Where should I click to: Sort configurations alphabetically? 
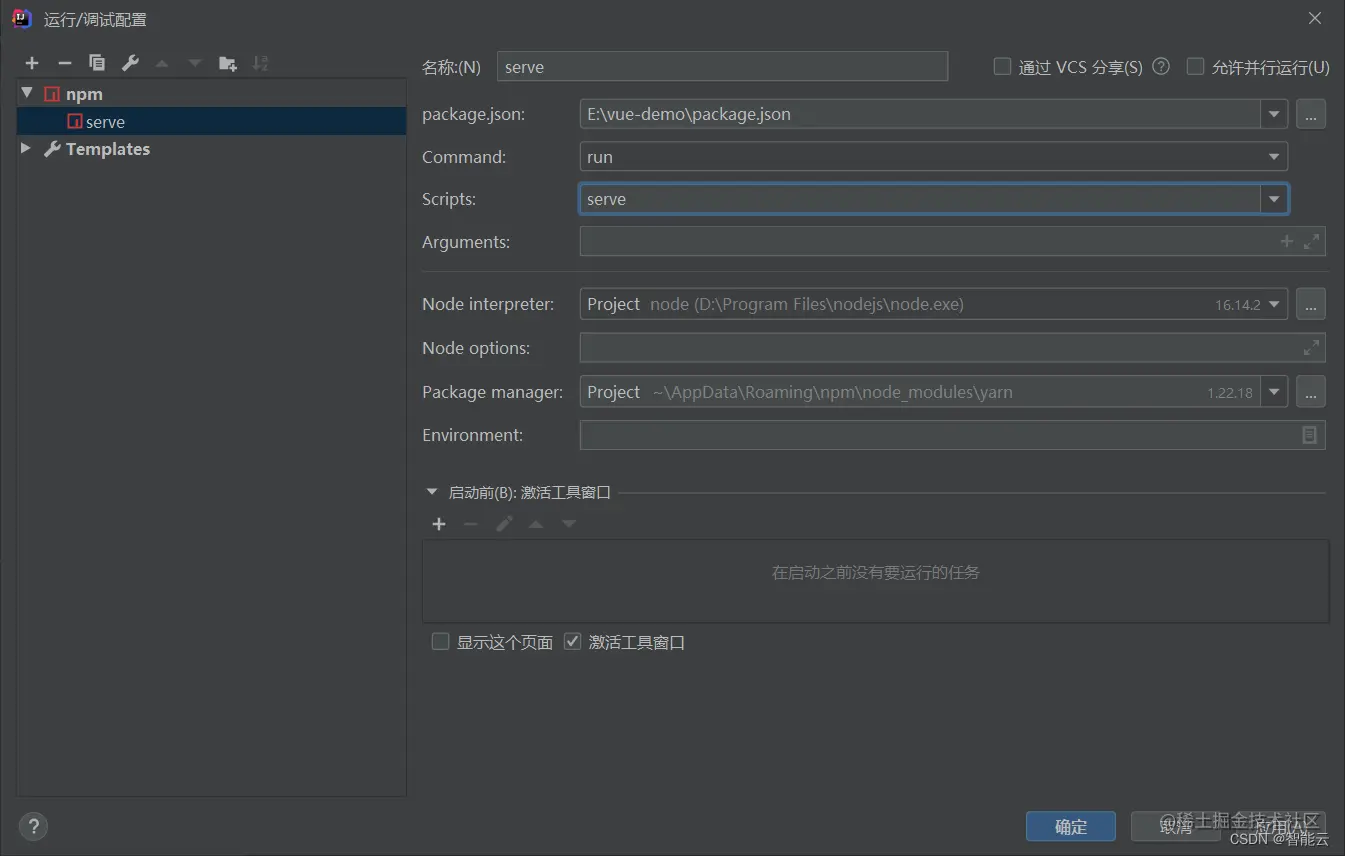pyautogui.click(x=260, y=63)
